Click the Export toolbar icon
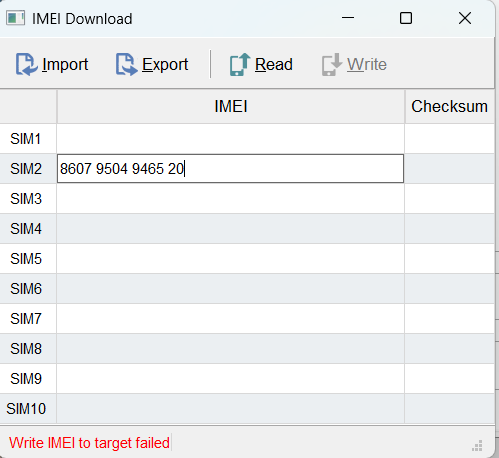Viewport: 499px width, 458px height. pyautogui.click(x=126, y=64)
